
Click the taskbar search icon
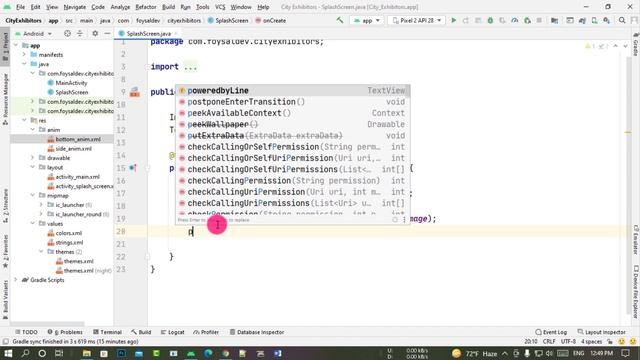click(x=25, y=353)
